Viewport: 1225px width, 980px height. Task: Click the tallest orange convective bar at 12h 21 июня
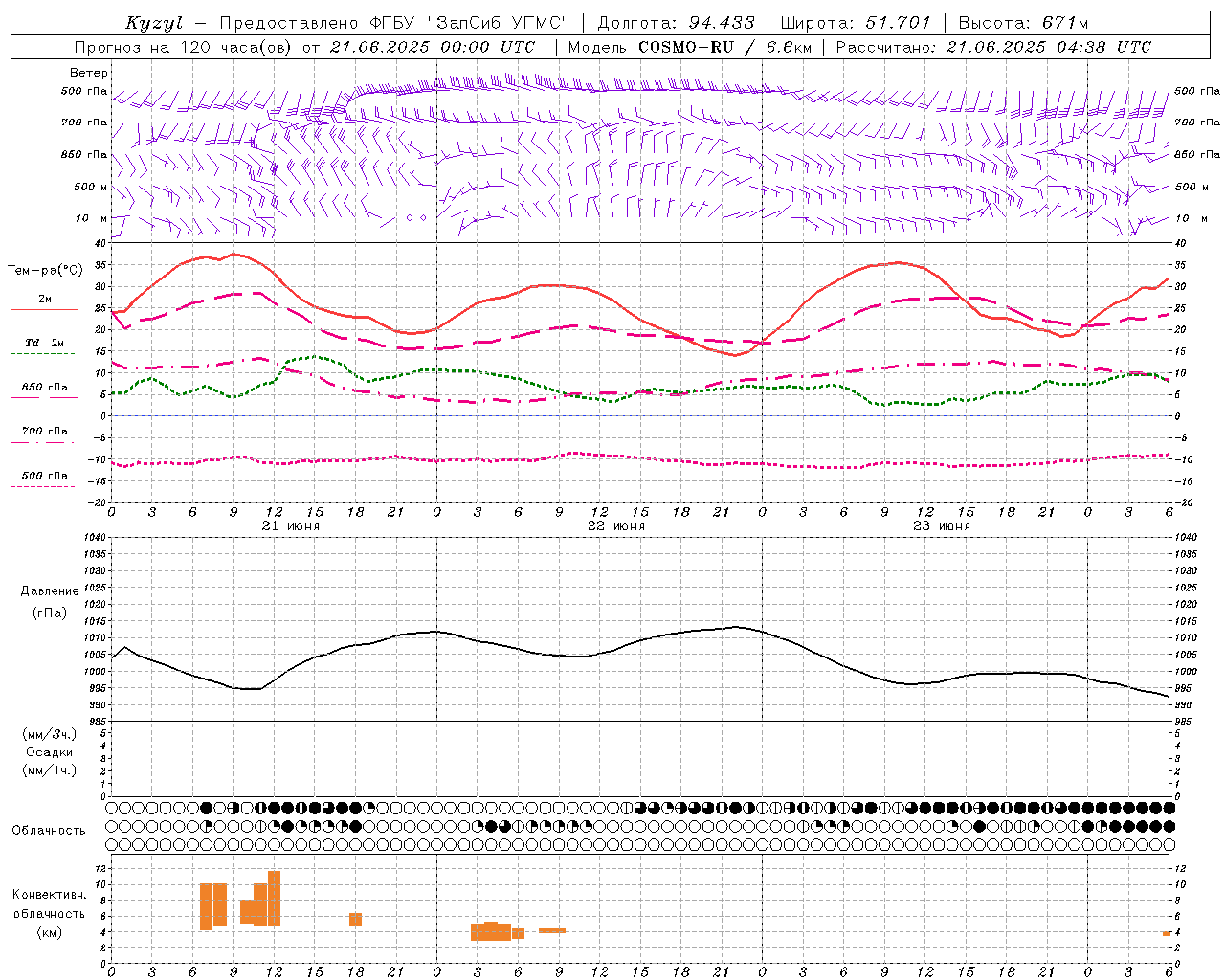coord(274,899)
